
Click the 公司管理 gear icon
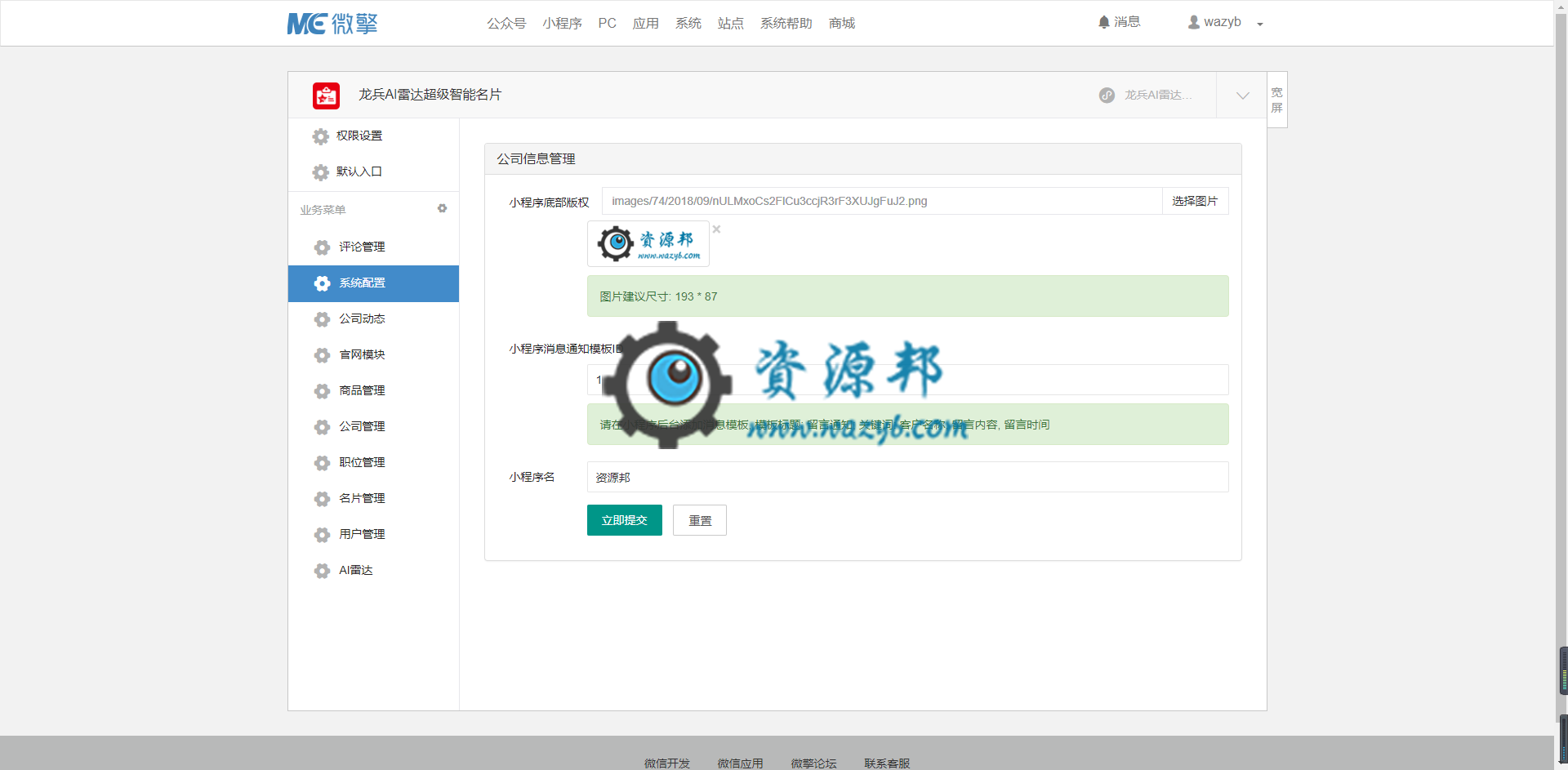click(323, 427)
